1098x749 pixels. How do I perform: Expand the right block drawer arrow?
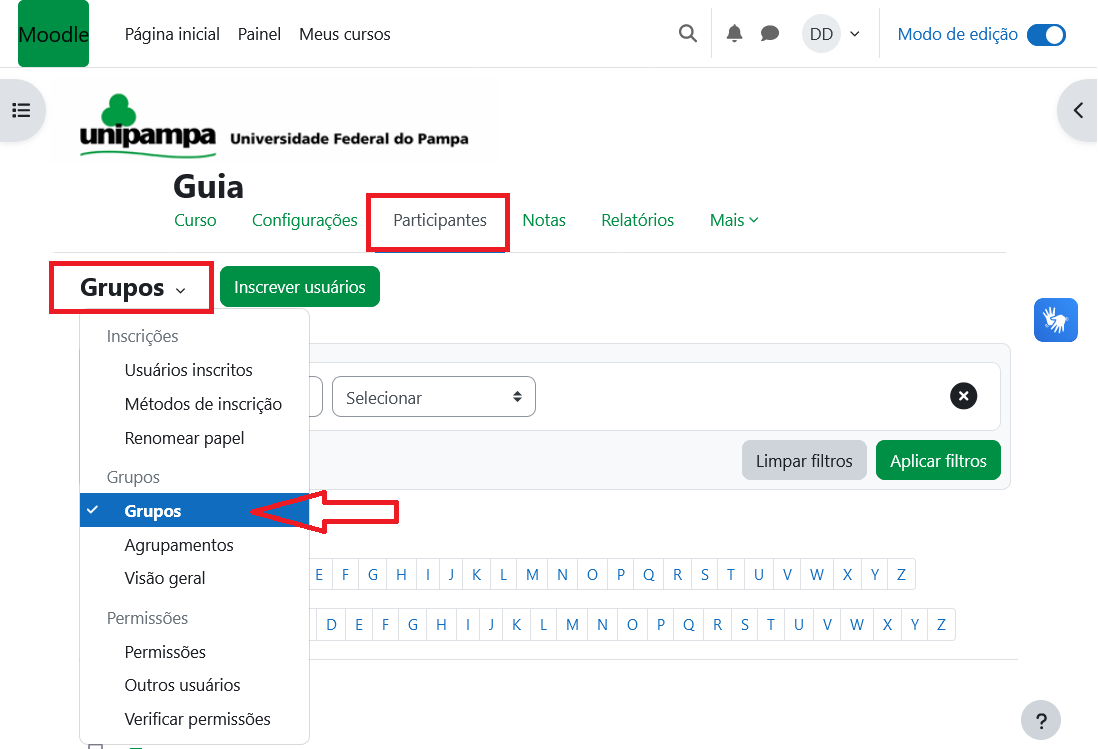click(x=1077, y=110)
